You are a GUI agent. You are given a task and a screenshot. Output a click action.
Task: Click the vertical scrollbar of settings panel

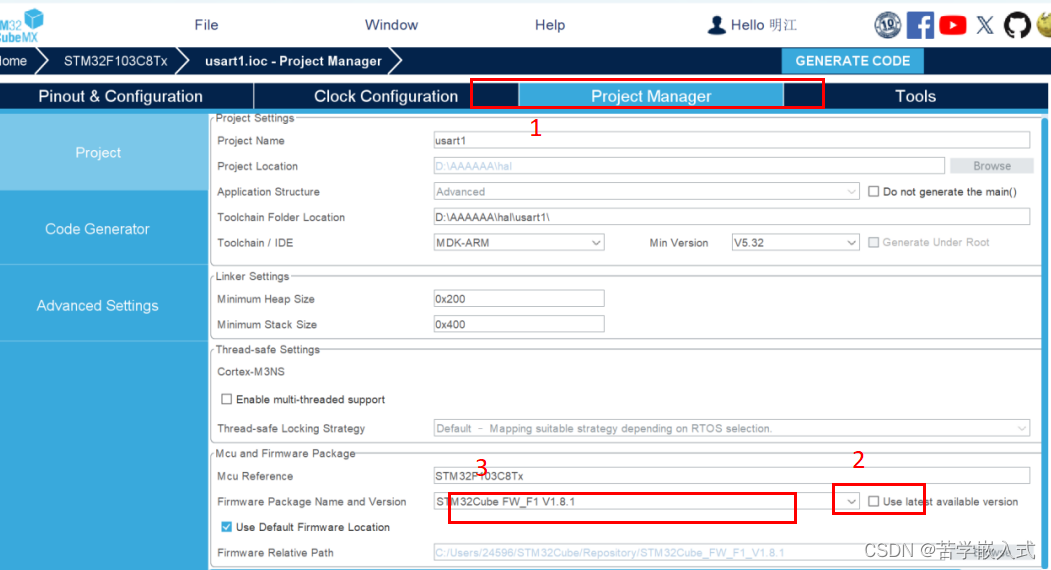pos(1044,342)
